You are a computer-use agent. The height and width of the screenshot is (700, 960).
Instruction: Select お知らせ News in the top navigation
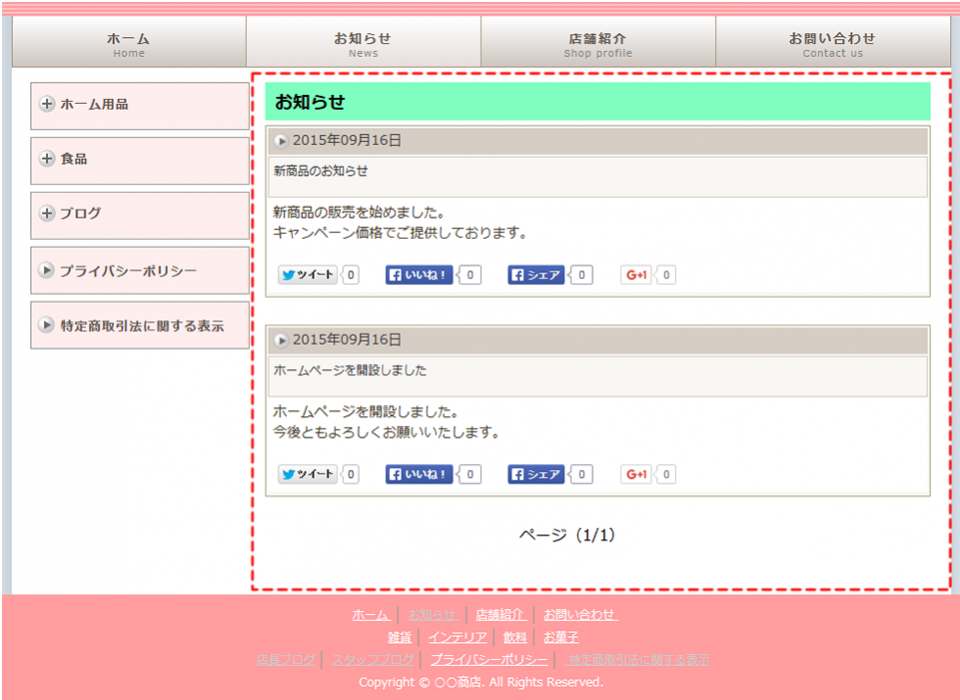364,42
